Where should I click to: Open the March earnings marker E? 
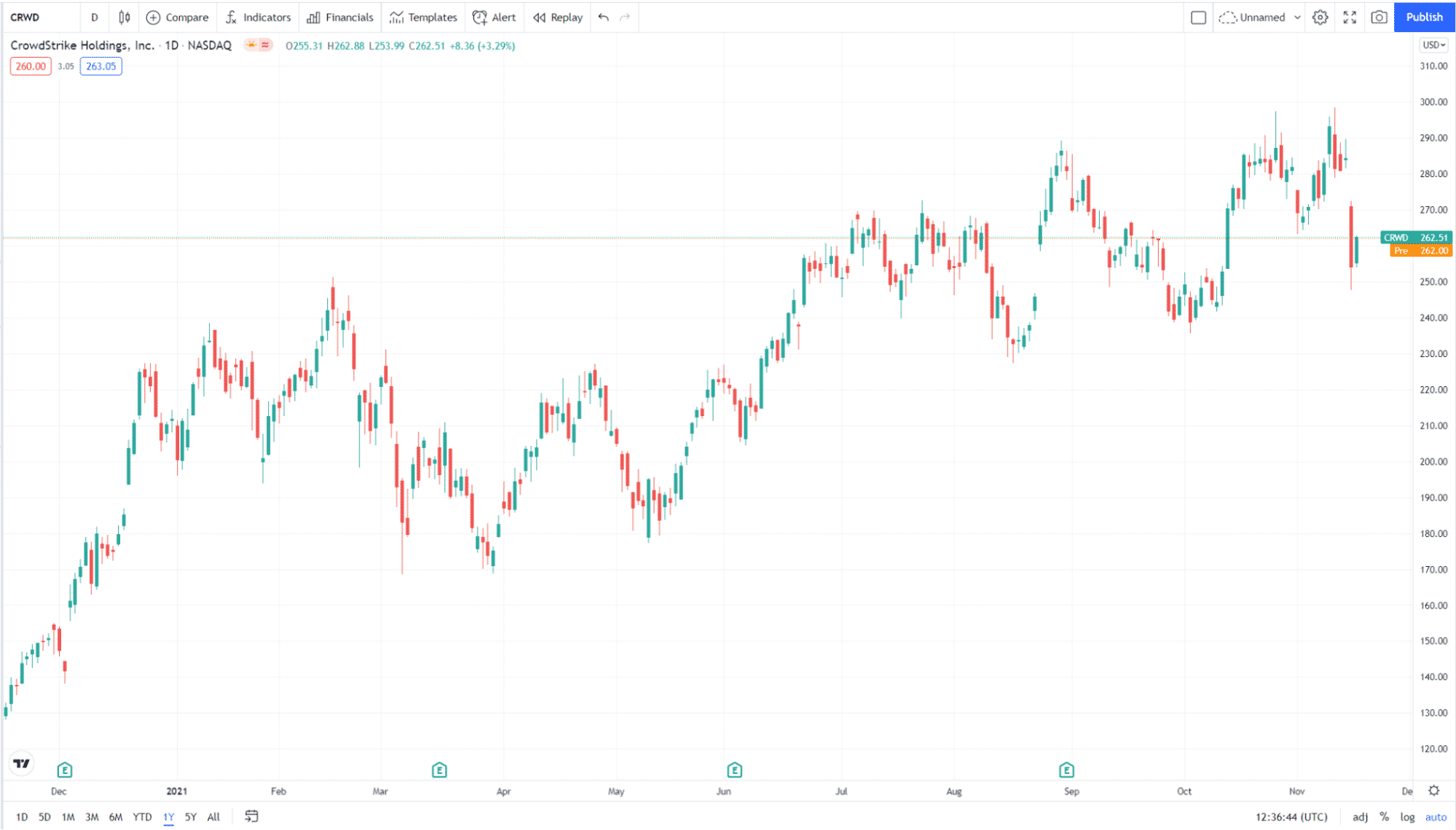click(x=439, y=770)
